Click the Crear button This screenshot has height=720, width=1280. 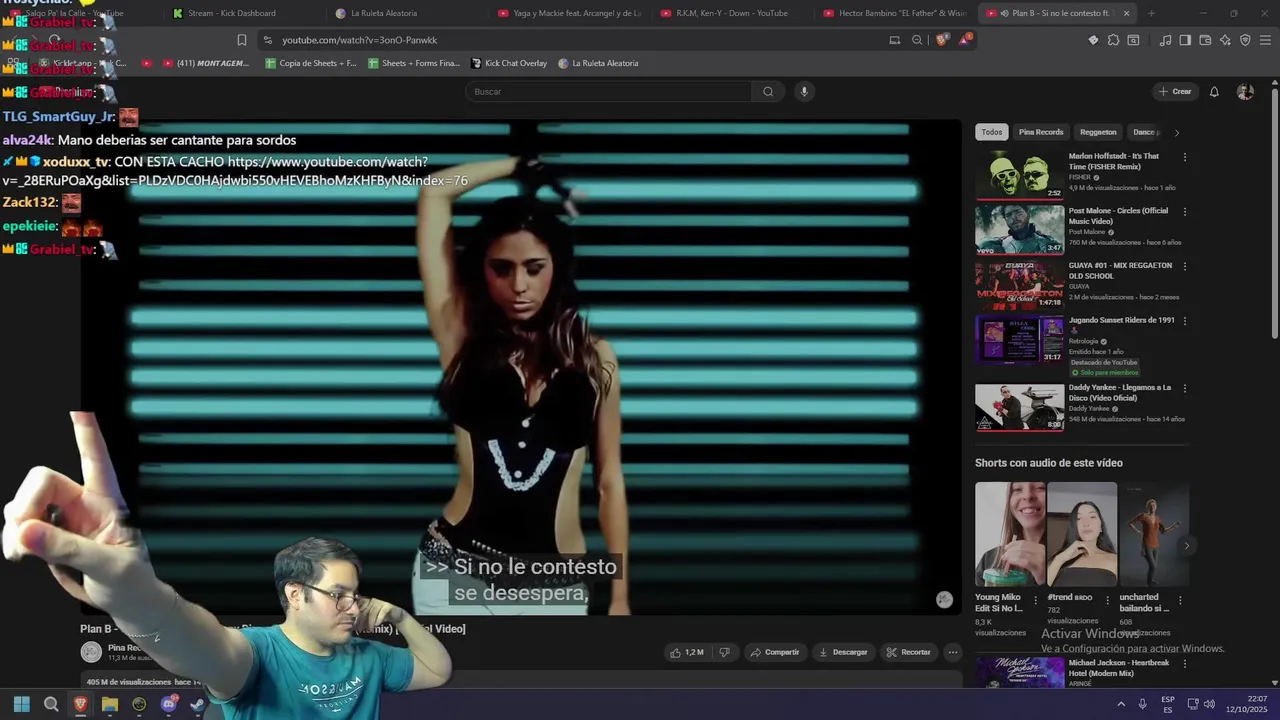click(1175, 91)
